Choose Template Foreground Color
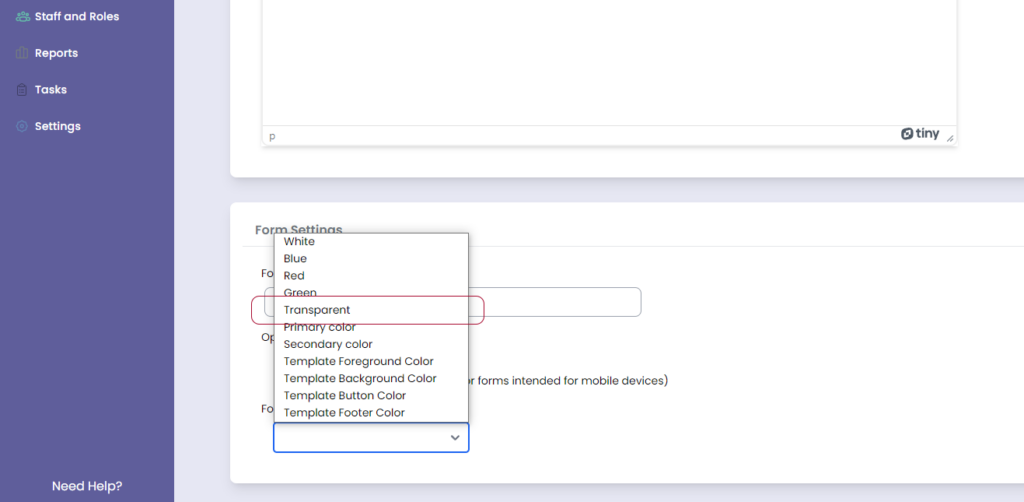 [358, 361]
